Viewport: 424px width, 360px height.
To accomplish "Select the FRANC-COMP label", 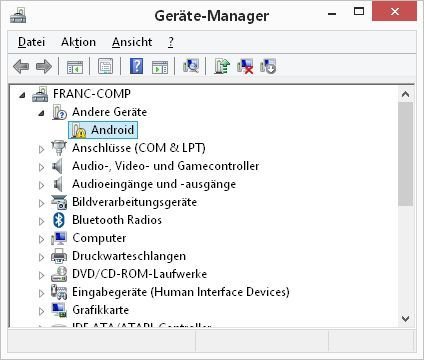I will tap(92, 94).
